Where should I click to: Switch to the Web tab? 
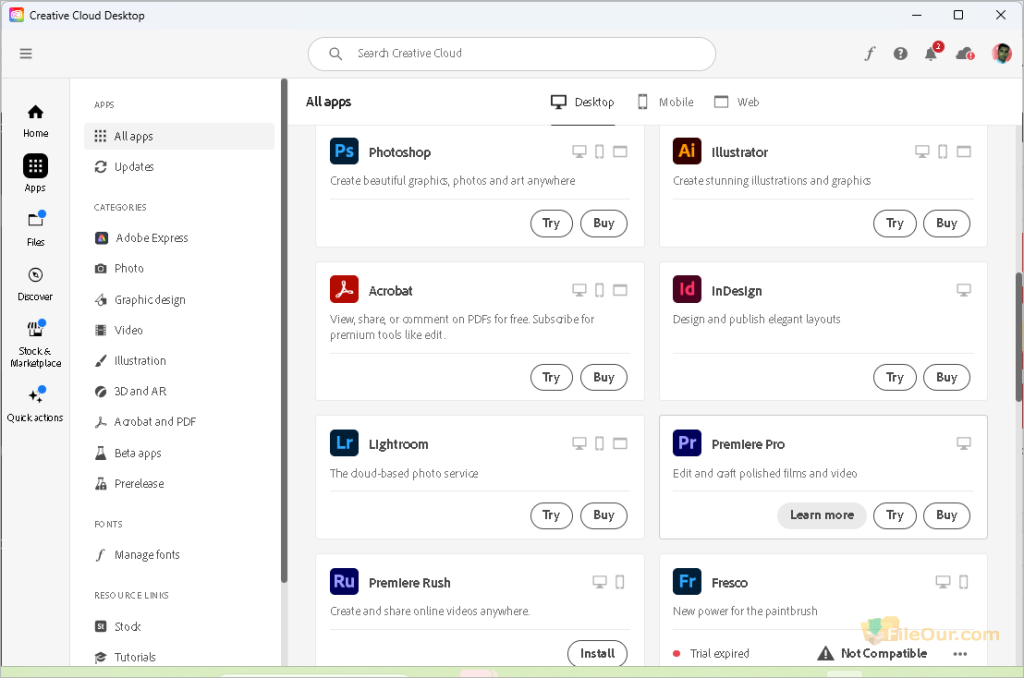(737, 101)
